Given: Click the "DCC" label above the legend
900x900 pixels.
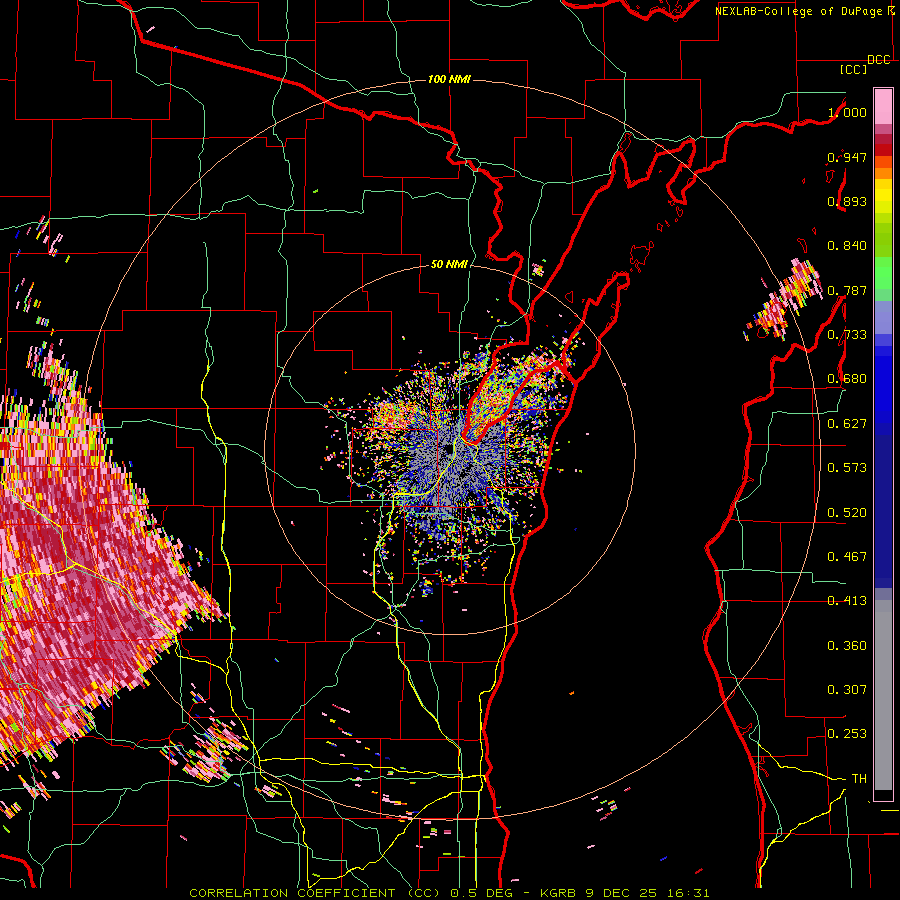Looking at the screenshot, I should (x=878, y=60).
